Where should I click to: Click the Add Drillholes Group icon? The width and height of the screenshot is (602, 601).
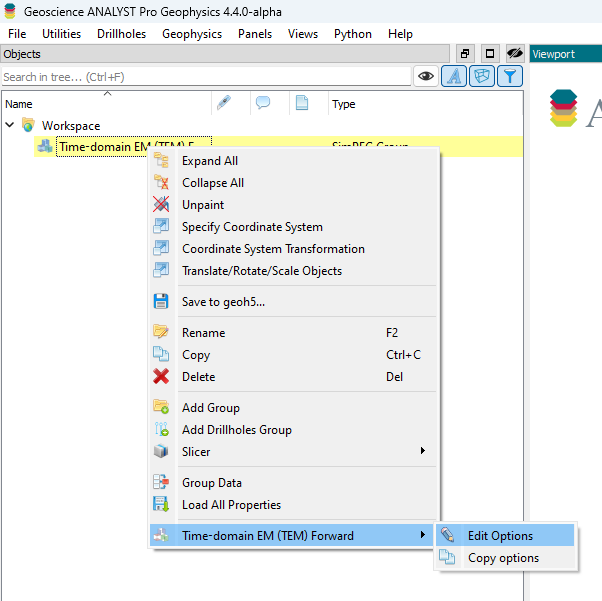coord(161,429)
